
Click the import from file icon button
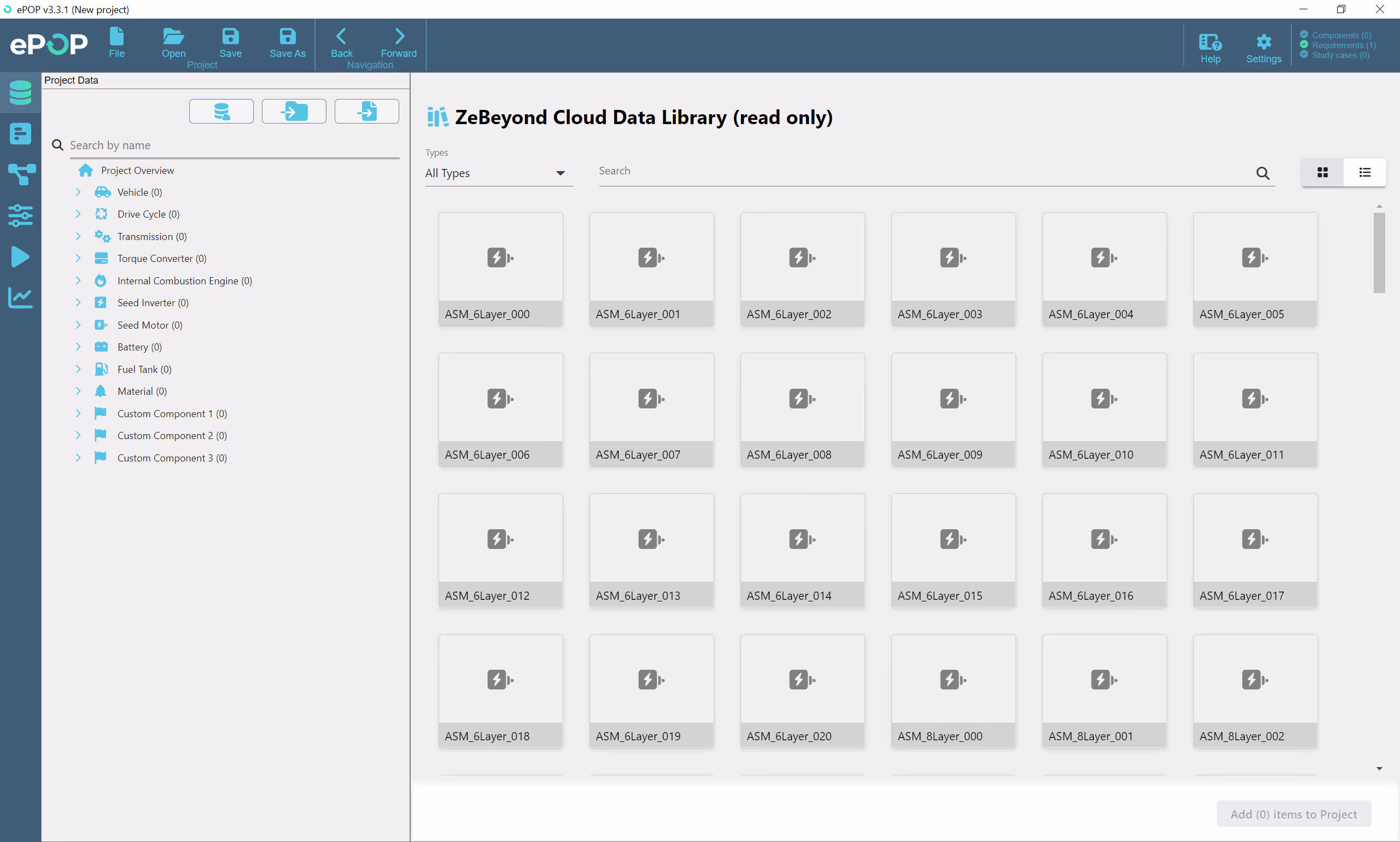pyautogui.click(x=366, y=111)
